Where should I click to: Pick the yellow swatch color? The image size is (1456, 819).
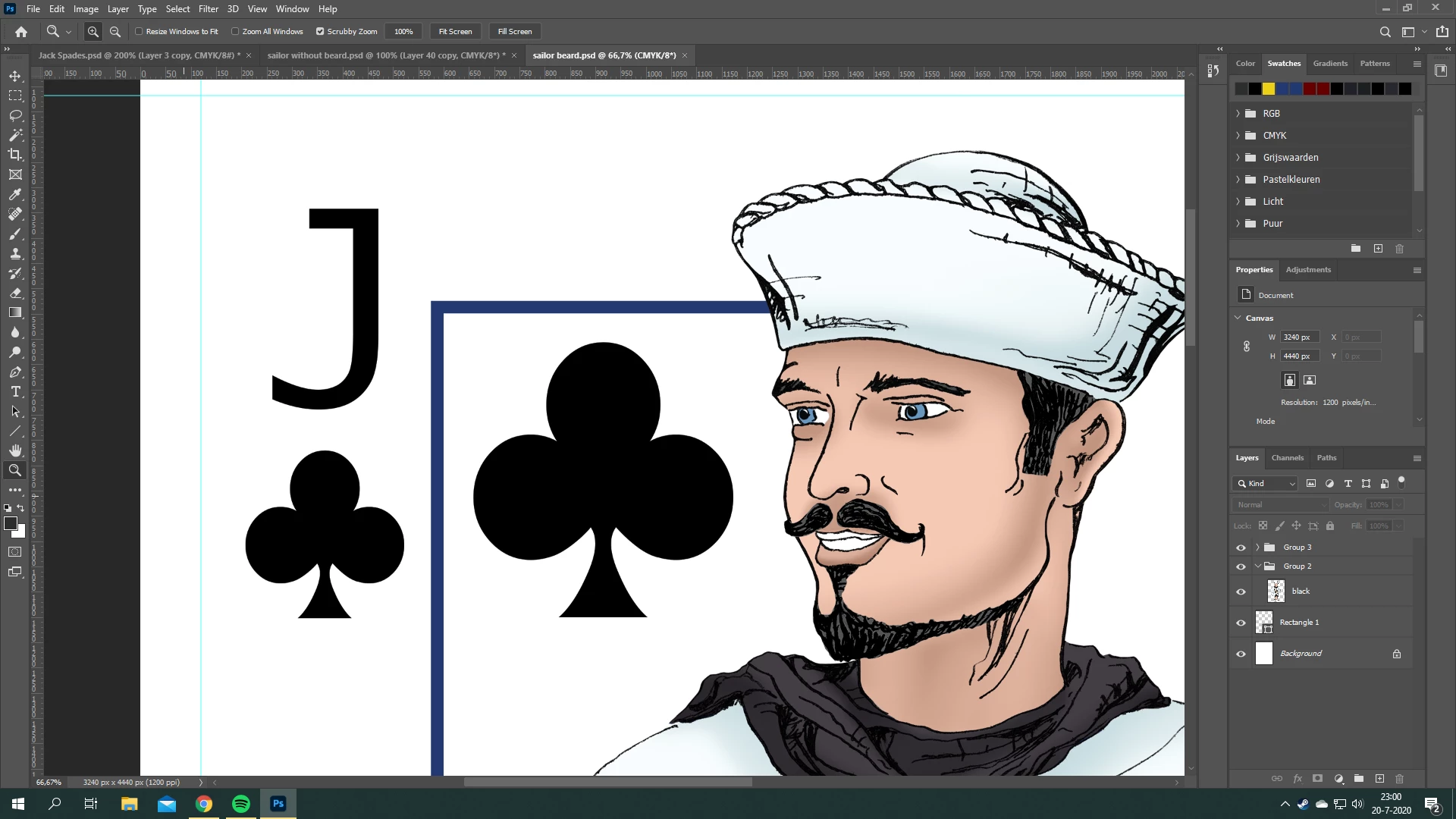pos(1269,89)
